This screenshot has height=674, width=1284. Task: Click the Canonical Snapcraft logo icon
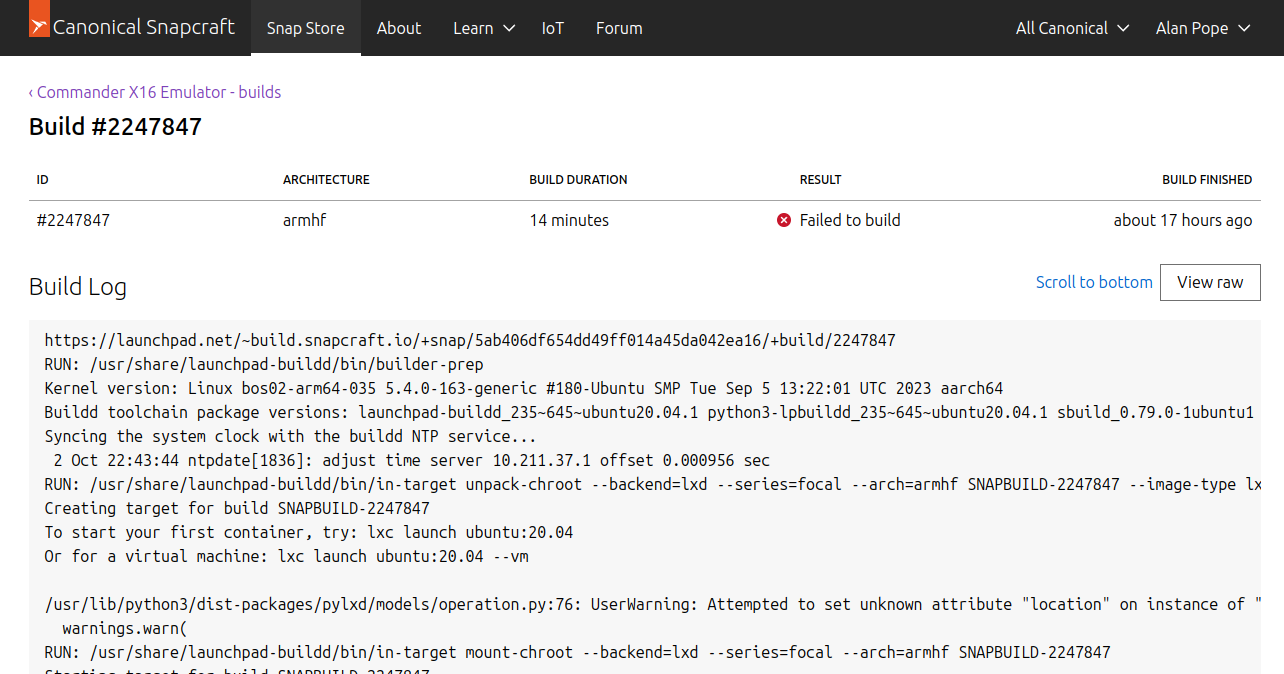38,21
